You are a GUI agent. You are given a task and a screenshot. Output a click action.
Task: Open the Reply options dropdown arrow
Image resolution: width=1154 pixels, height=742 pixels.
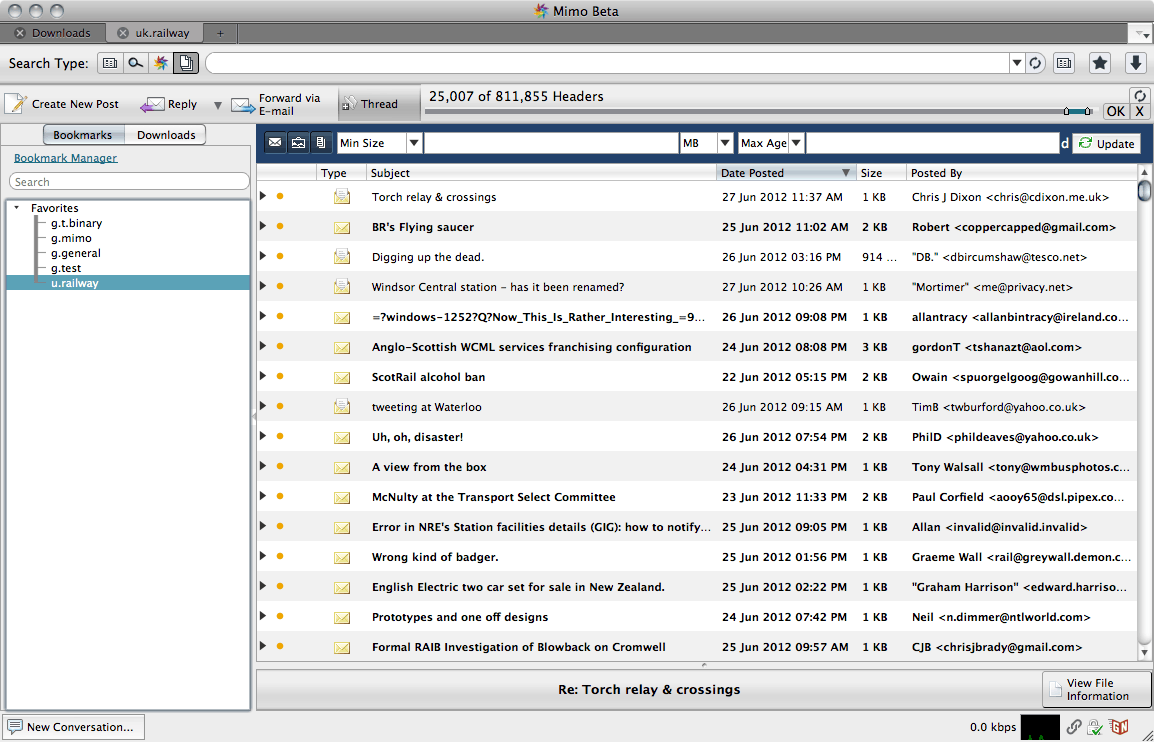(217, 105)
